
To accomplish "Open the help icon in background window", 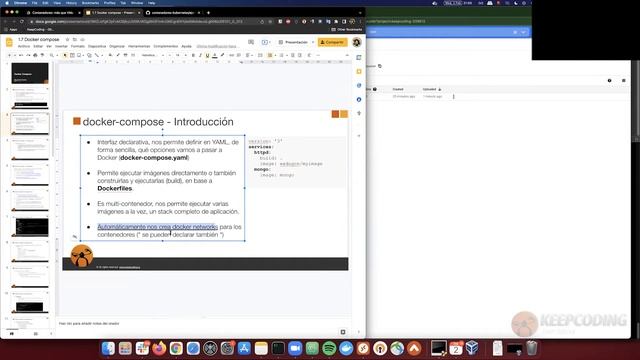I will (609, 80).
